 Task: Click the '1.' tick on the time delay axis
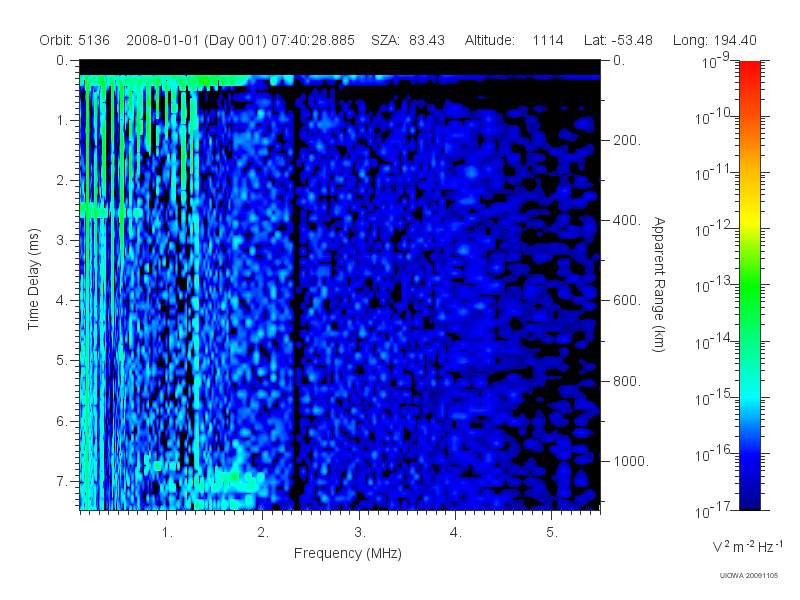coord(62,120)
